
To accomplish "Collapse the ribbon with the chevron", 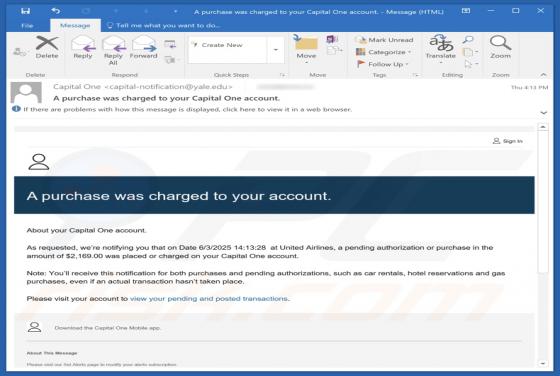I will [x=543, y=75].
